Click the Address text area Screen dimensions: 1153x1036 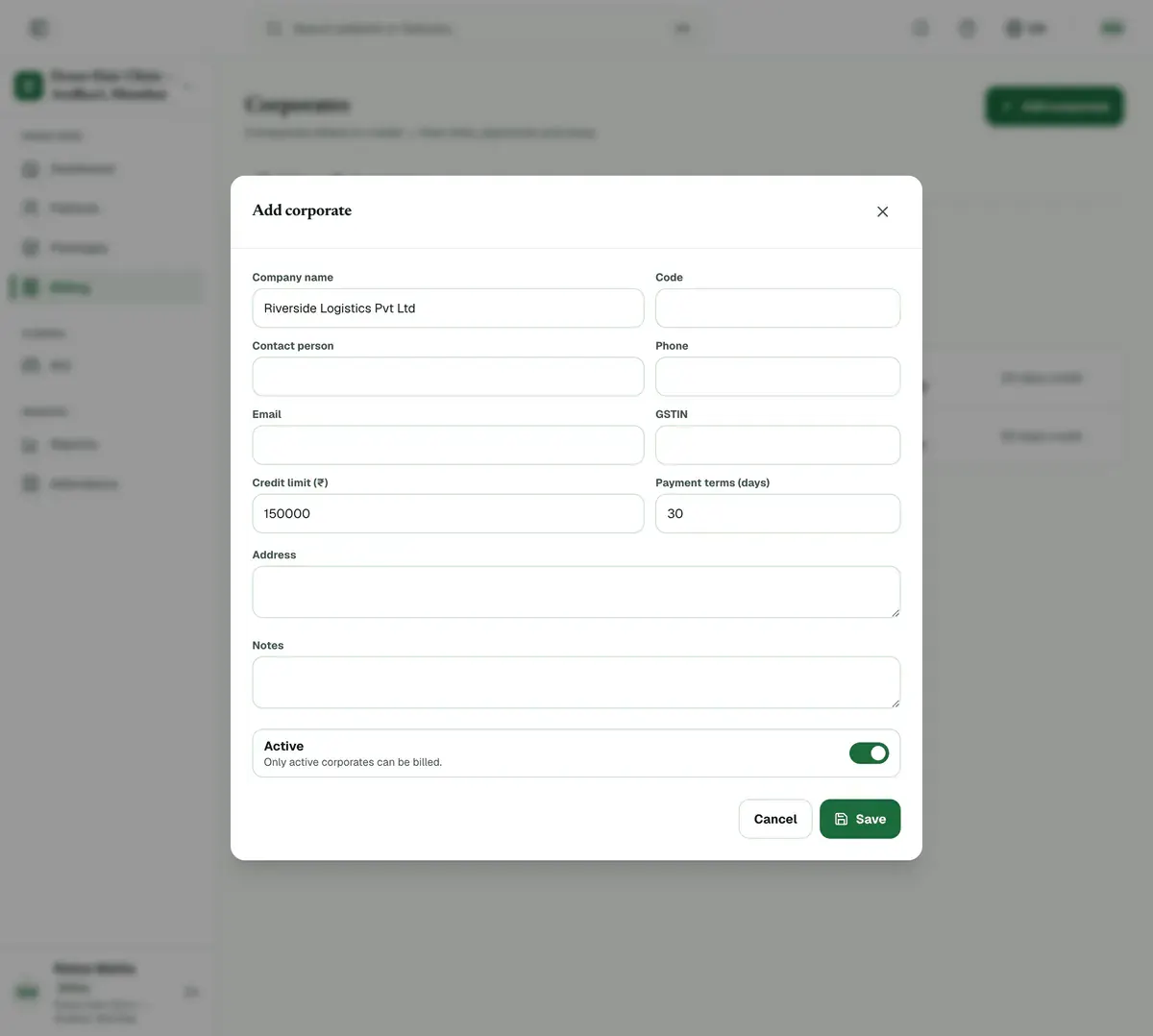[576, 592]
